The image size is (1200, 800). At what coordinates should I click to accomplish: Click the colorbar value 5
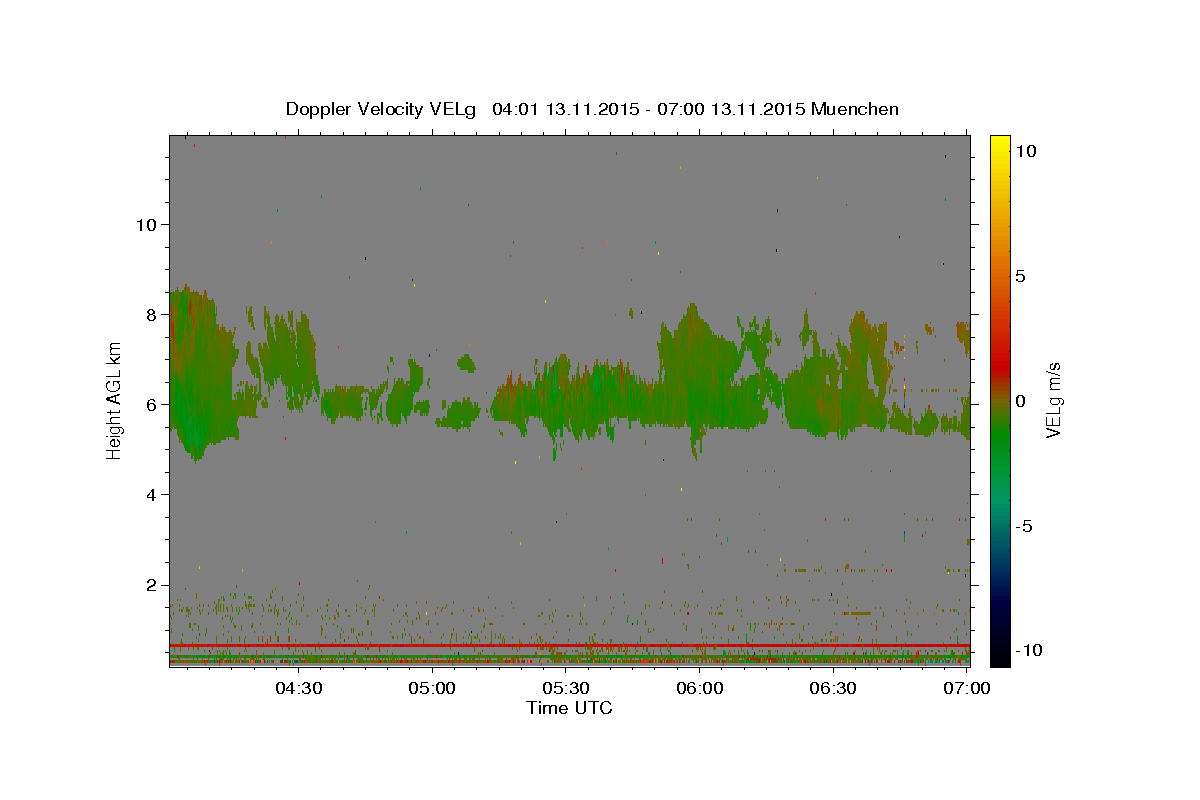click(1020, 275)
